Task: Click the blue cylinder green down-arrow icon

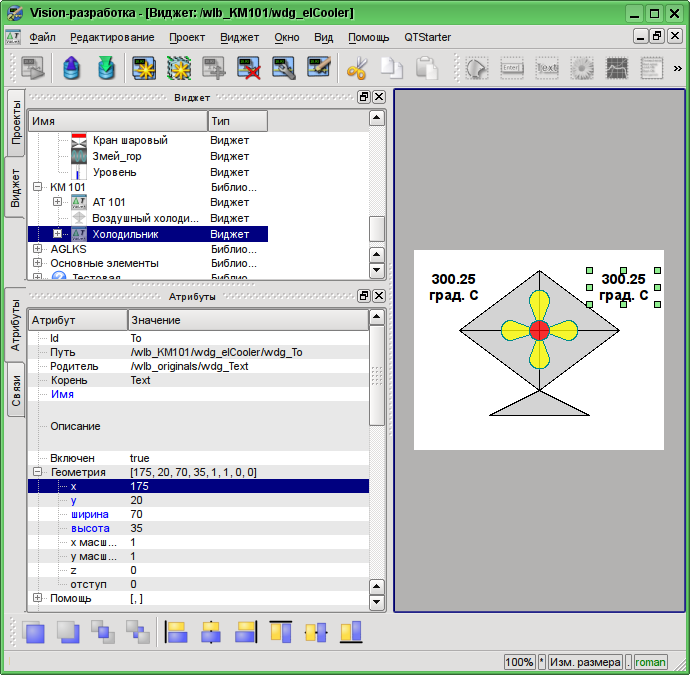Action: (106, 69)
